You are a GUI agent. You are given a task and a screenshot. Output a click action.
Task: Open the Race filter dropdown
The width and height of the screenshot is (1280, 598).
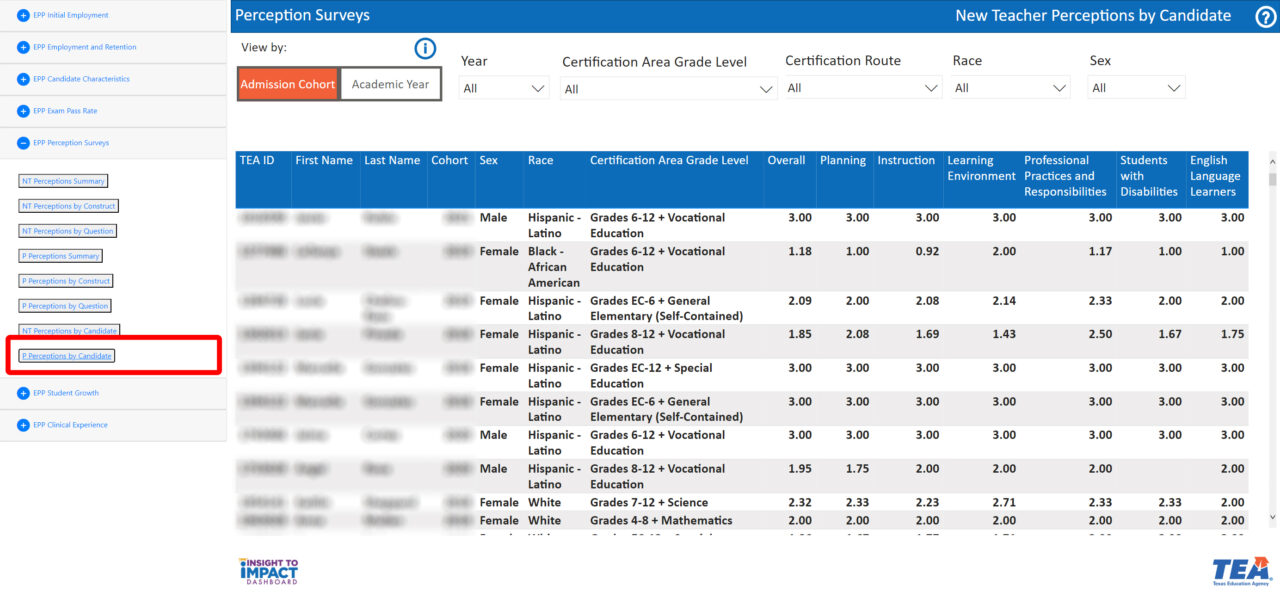coord(1011,88)
